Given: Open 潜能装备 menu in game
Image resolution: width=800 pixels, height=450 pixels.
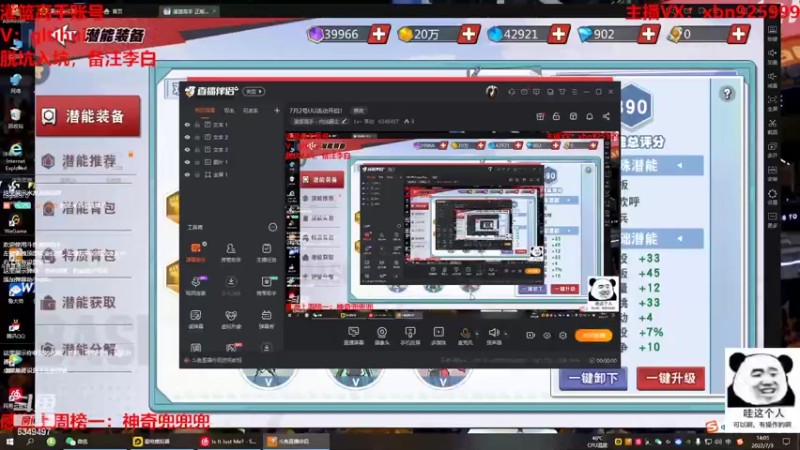Looking at the screenshot, I should pos(87,116).
